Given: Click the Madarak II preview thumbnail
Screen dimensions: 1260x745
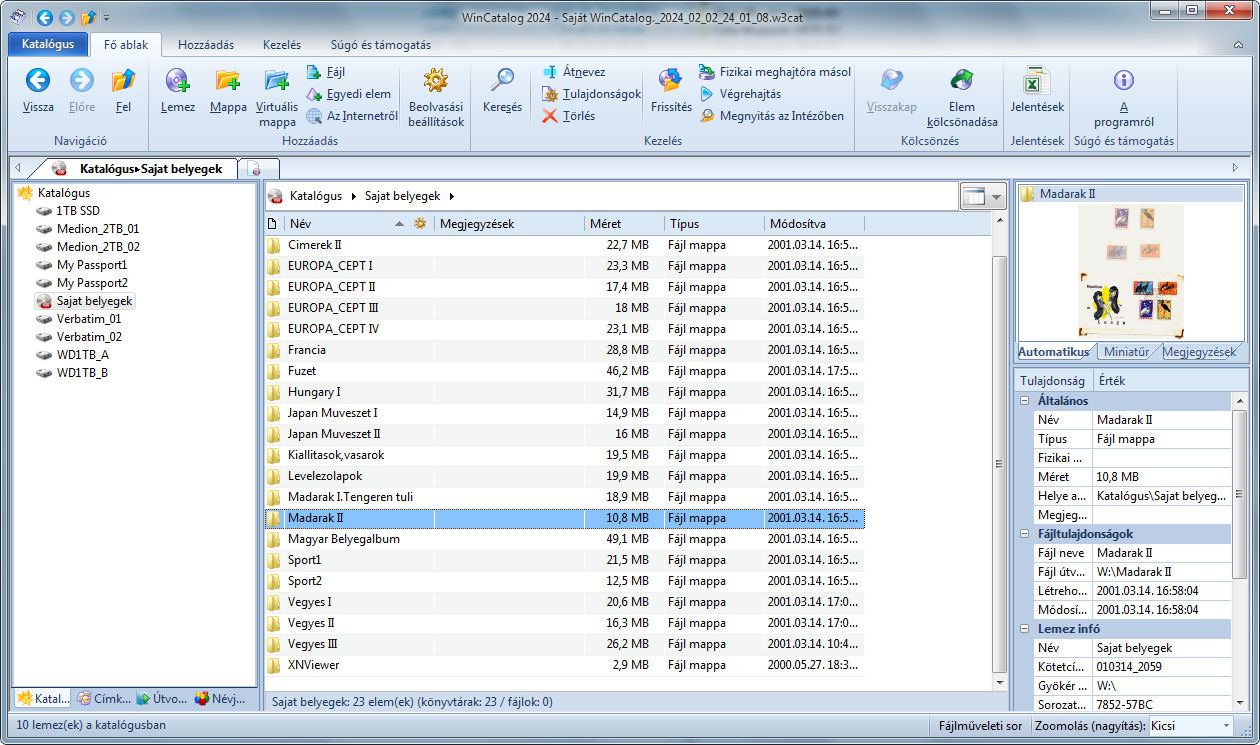Looking at the screenshot, I should [x=1131, y=270].
